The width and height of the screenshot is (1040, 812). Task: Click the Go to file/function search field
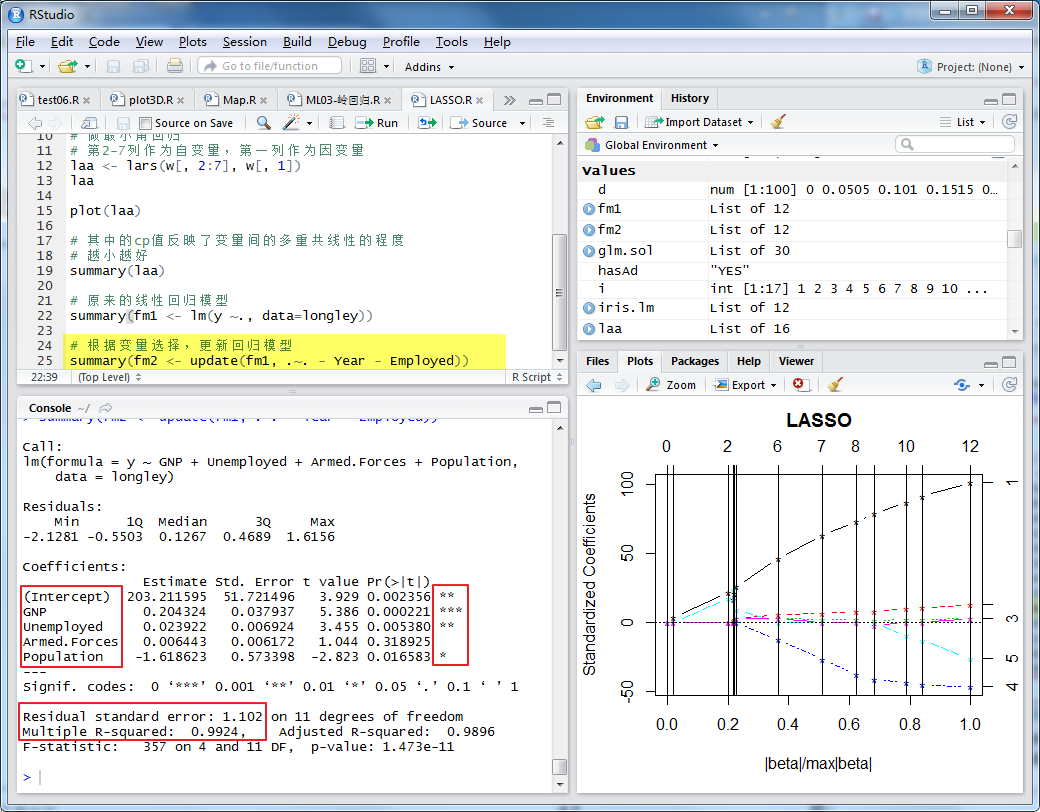(x=270, y=66)
